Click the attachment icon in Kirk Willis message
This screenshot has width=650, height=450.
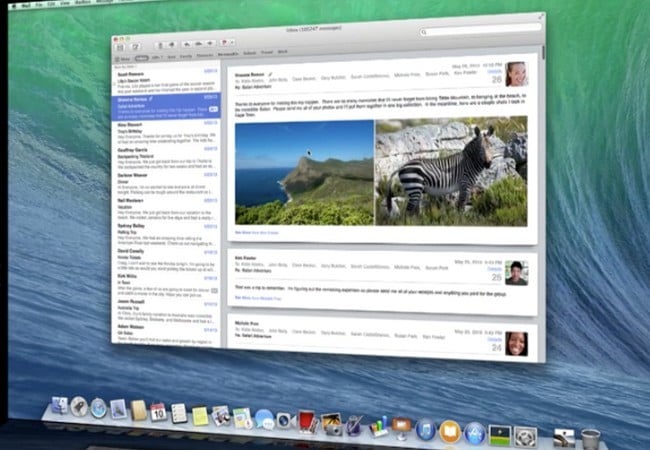pyautogui.click(x=214, y=290)
